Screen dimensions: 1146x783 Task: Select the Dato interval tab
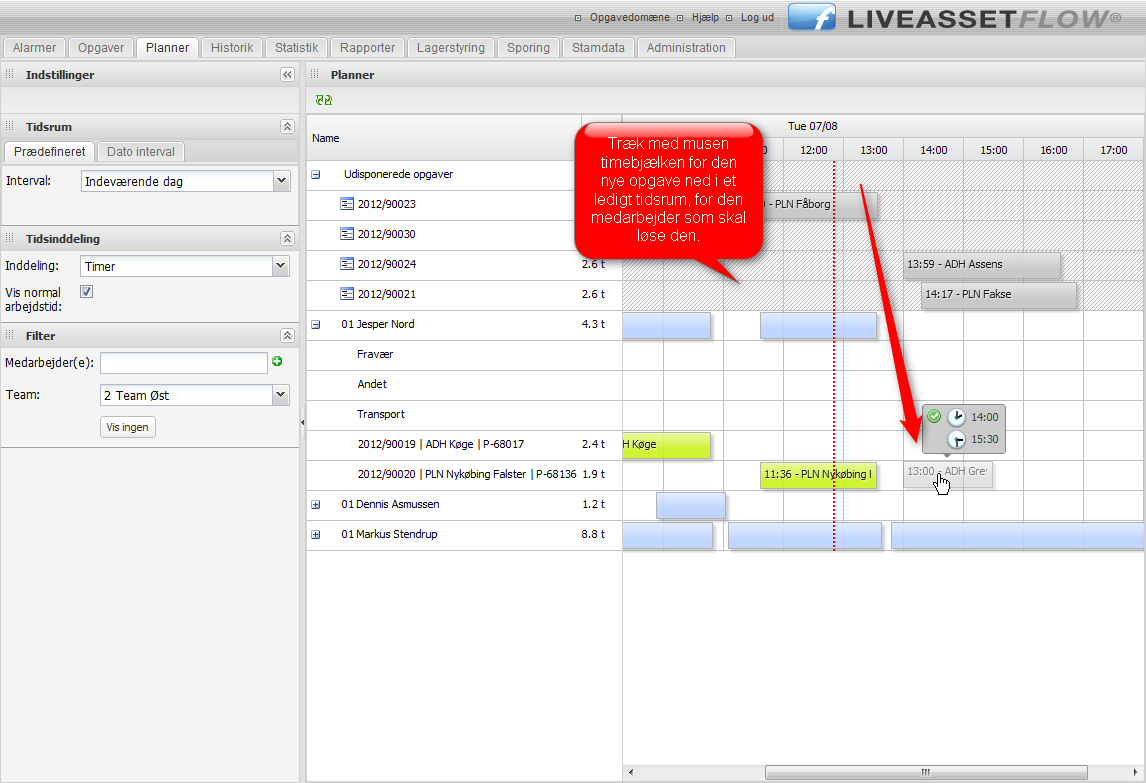141,152
